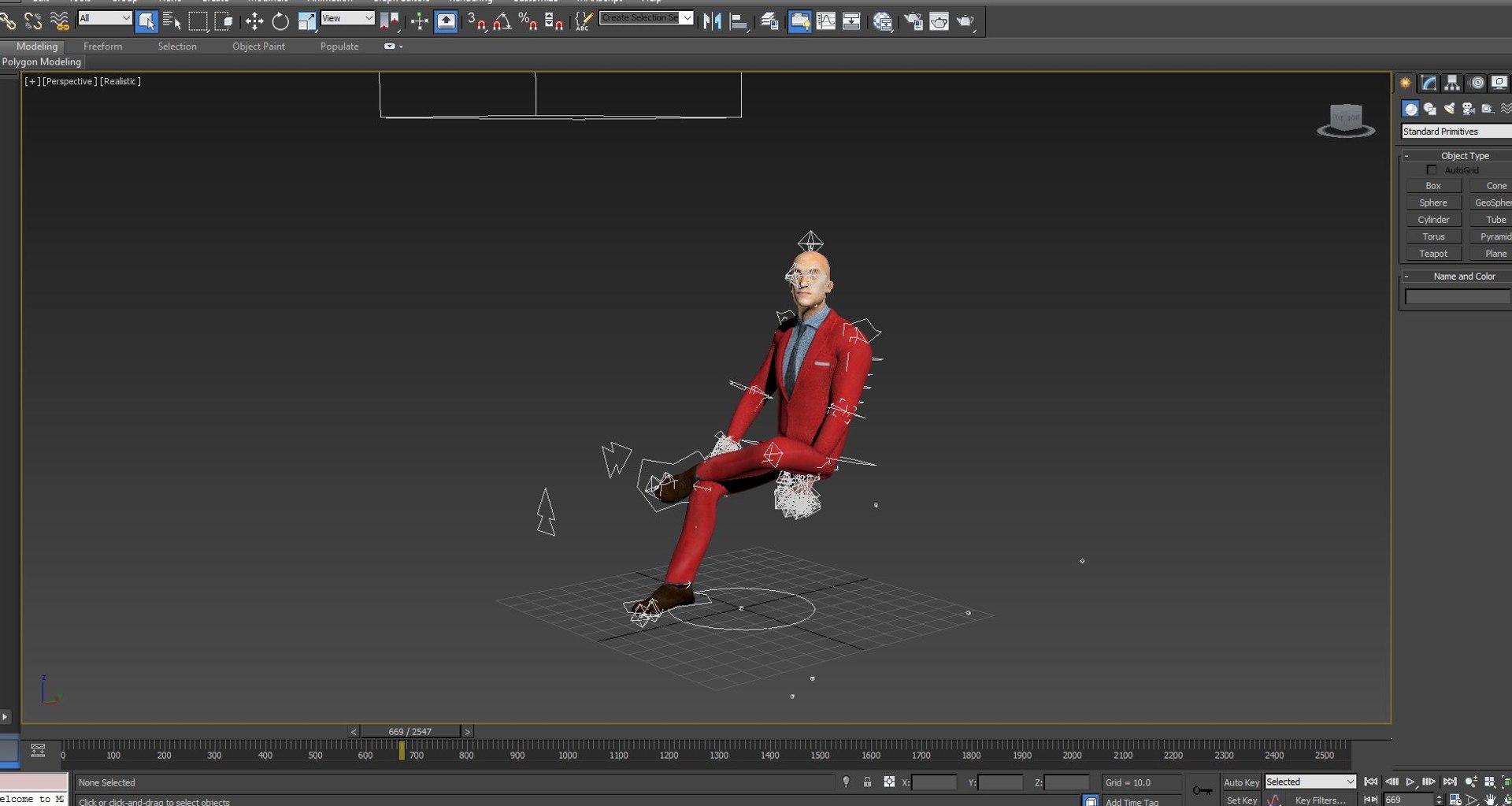Select the Cameras create category icon
This screenshot has height=806, width=1512.
[x=1468, y=109]
